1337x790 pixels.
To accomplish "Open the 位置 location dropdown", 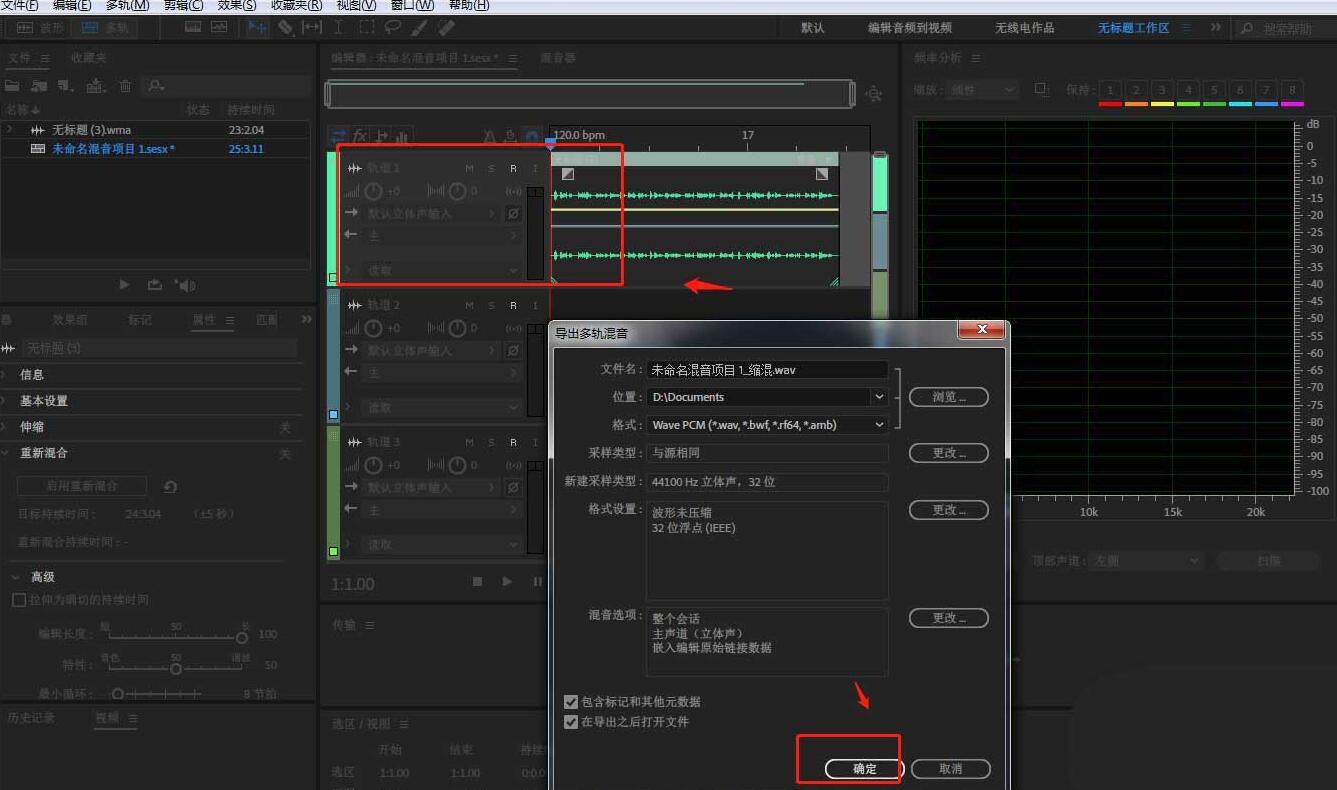I will (879, 397).
